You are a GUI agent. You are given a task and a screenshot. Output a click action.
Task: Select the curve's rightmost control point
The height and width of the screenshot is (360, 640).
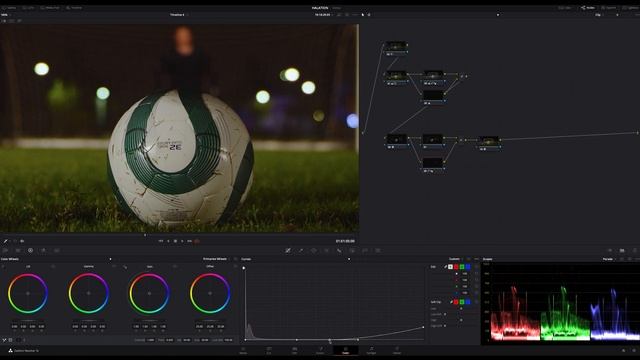coord(423,327)
